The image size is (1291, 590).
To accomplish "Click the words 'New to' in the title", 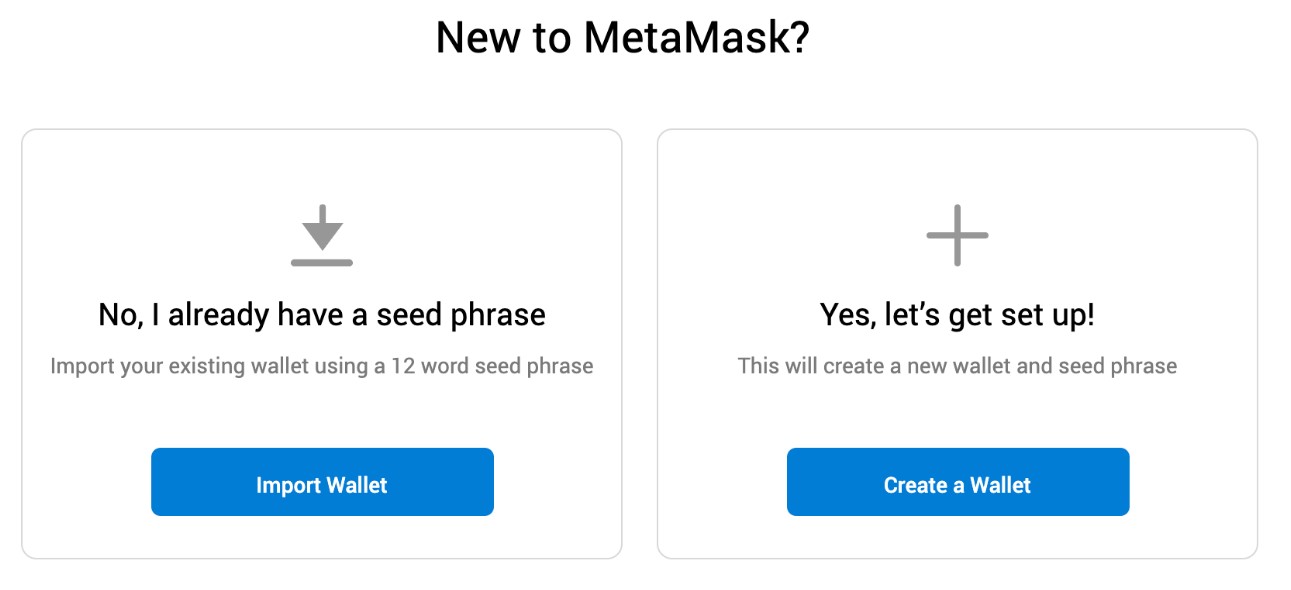I will point(503,38).
